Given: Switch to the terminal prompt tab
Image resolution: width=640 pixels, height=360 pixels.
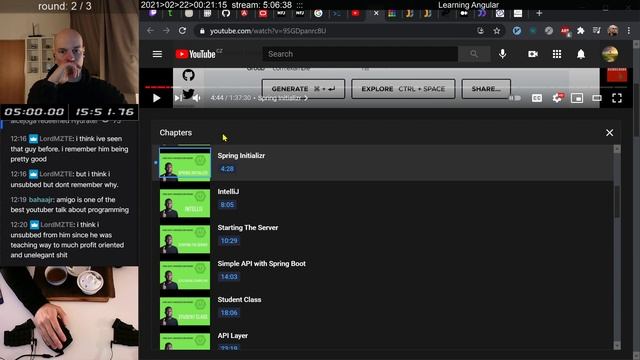Looking at the screenshot, I should coord(337,13).
